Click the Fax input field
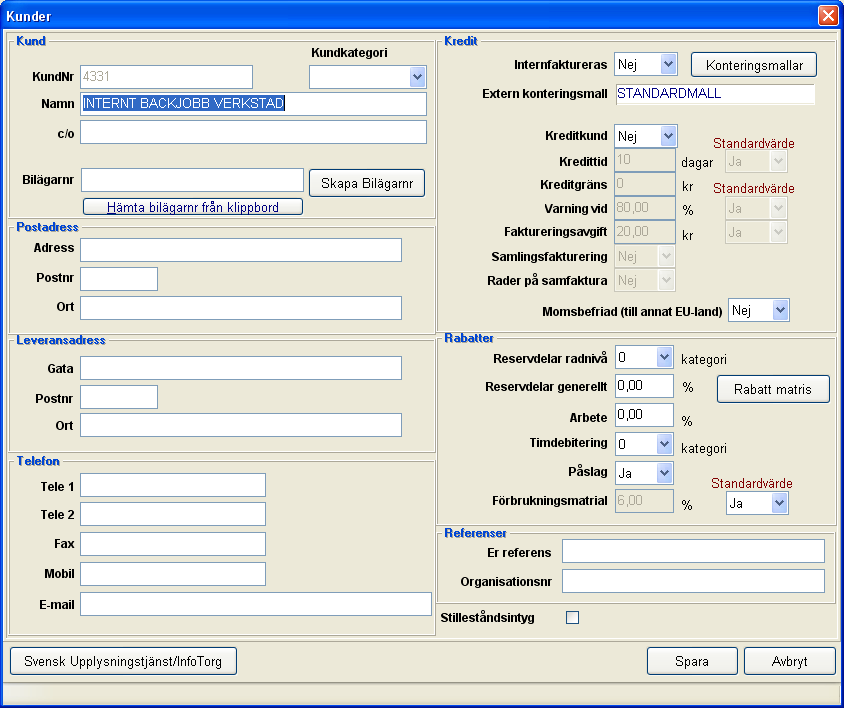 coord(173,544)
